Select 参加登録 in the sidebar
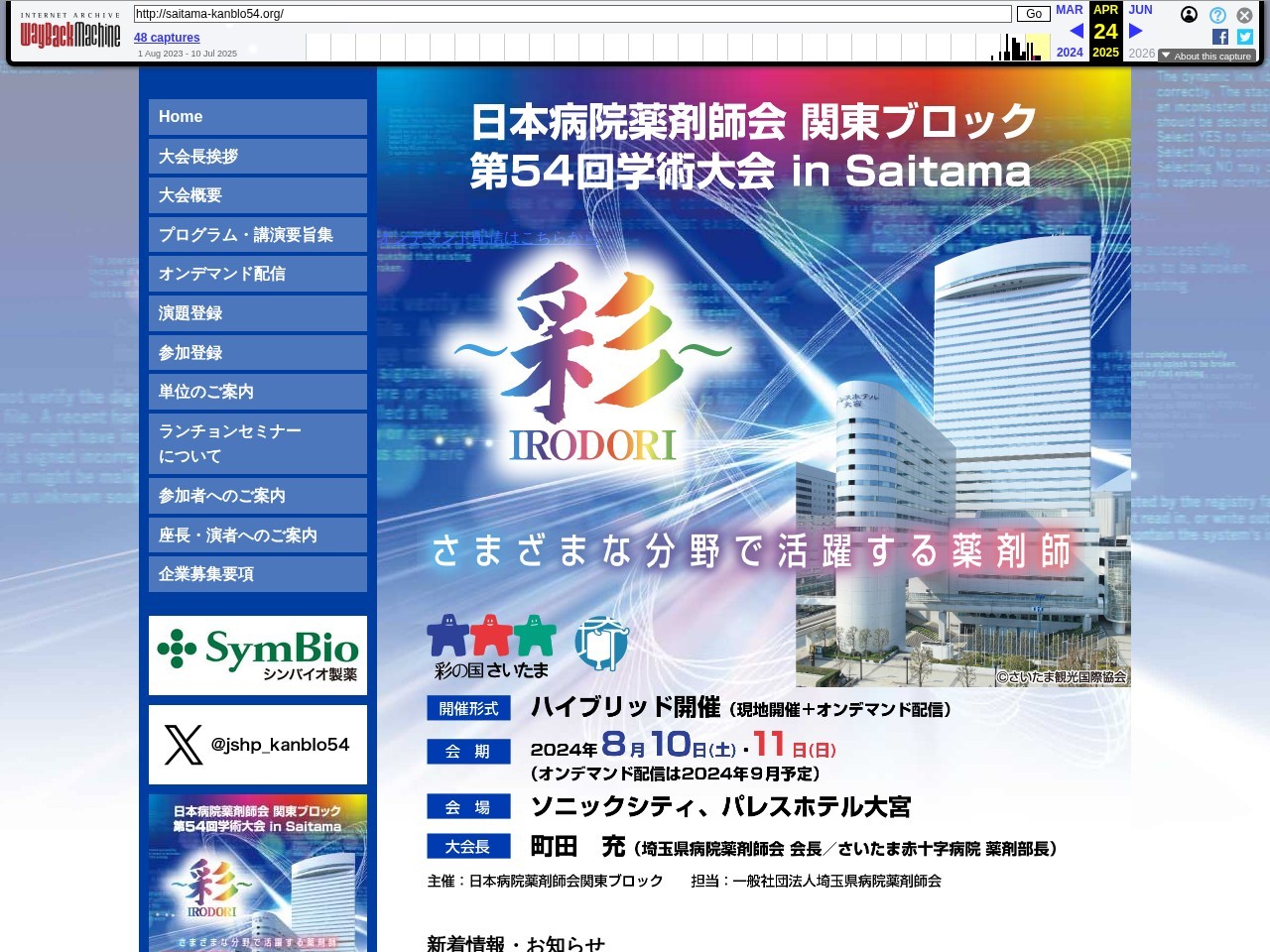 [x=258, y=353]
